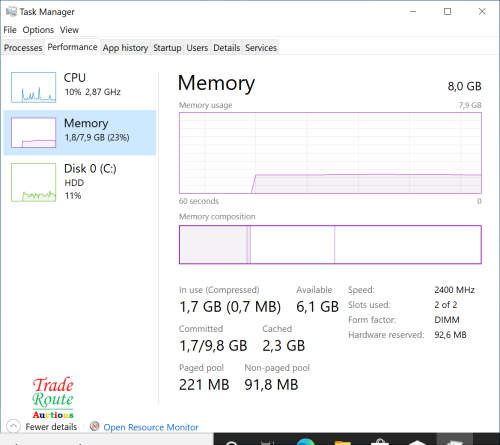This screenshot has height=445, width=500.
Task: Collapse with the Fewer details chevron icon
Action: point(13,426)
